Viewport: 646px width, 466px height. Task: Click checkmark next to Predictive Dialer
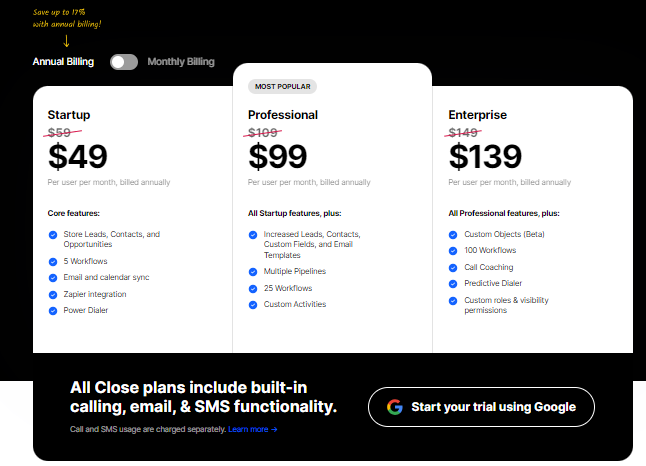pyautogui.click(x=453, y=283)
